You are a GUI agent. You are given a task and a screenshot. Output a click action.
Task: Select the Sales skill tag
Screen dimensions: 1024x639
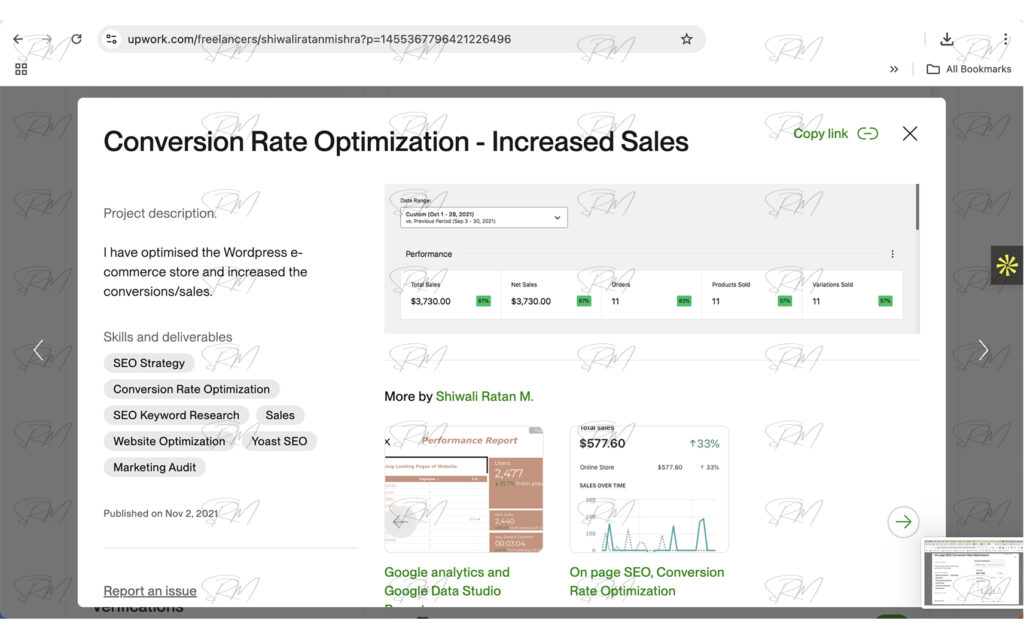280,416
